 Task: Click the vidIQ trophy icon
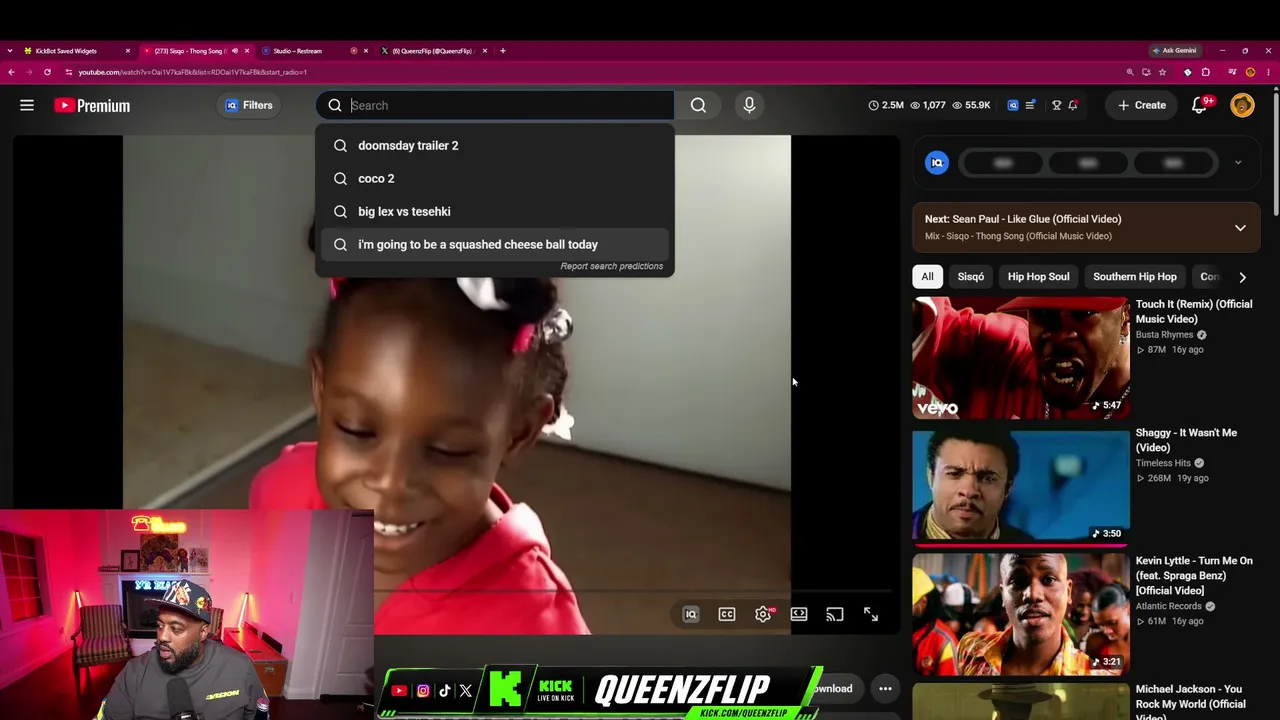[x=1056, y=105]
